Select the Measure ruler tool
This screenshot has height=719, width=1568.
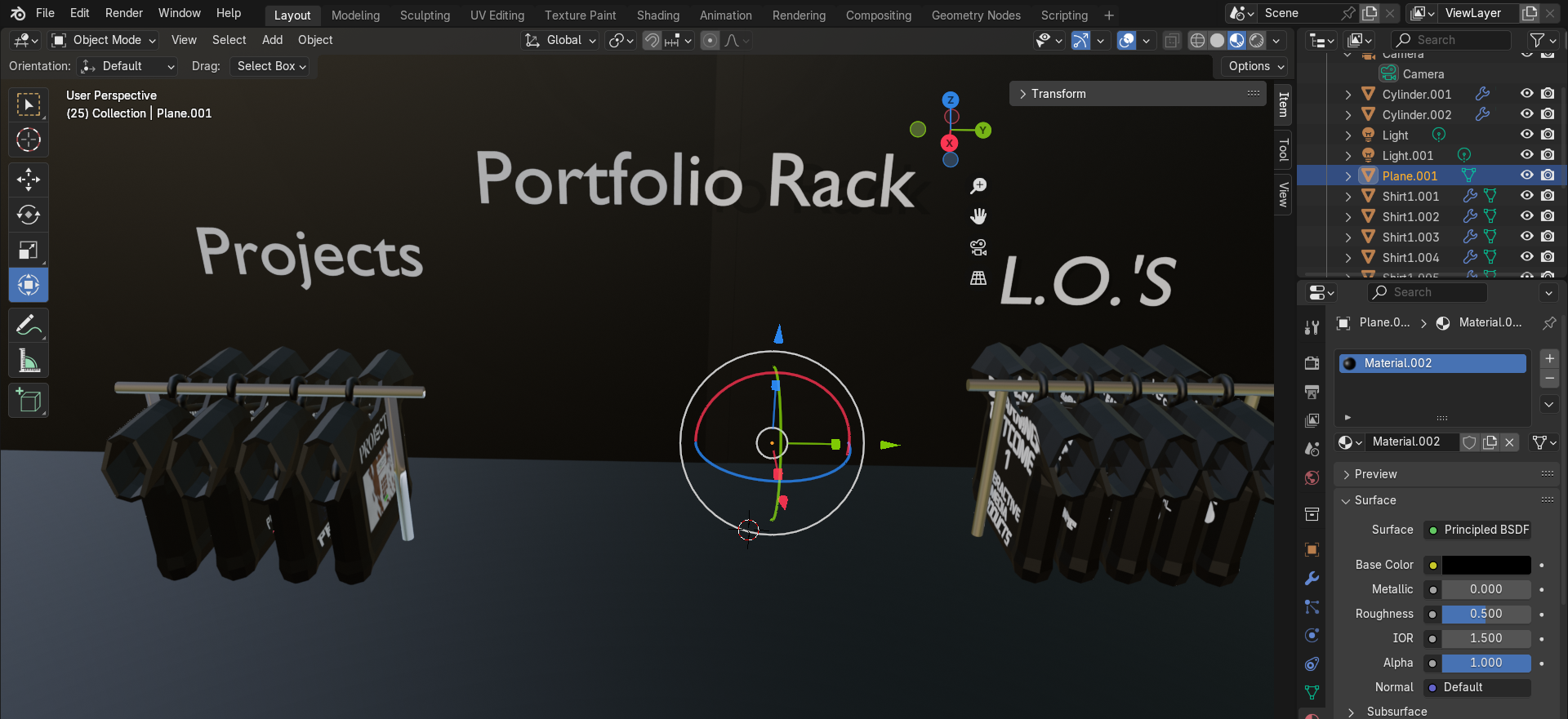point(29,360)
